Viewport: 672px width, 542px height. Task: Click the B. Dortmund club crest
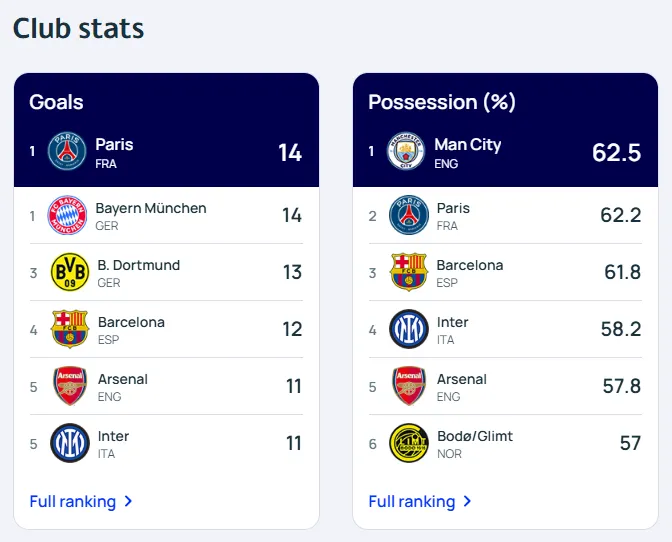pyautogui.click(x=69, y=272)
